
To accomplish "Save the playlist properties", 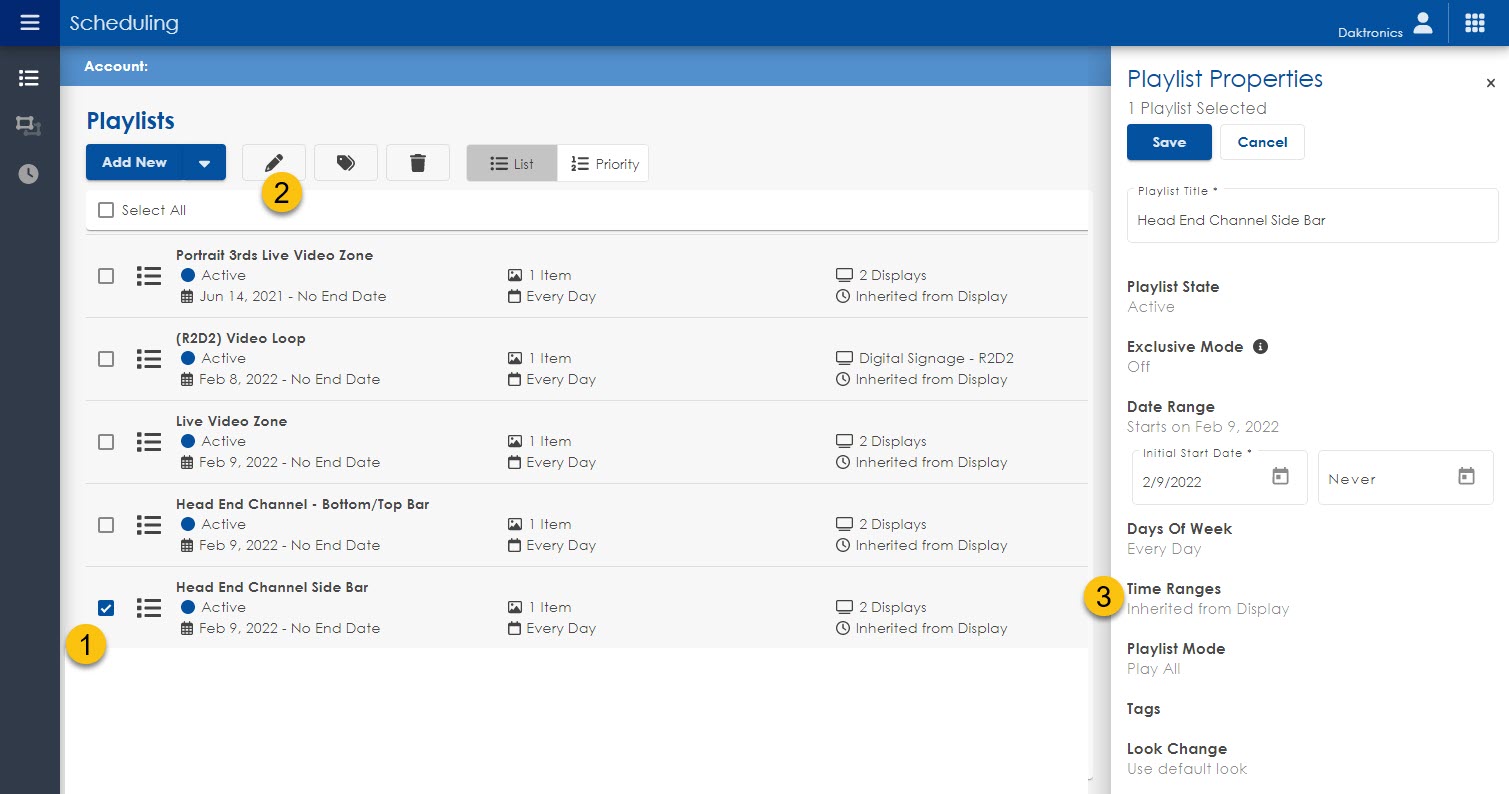I will 1169,142.
